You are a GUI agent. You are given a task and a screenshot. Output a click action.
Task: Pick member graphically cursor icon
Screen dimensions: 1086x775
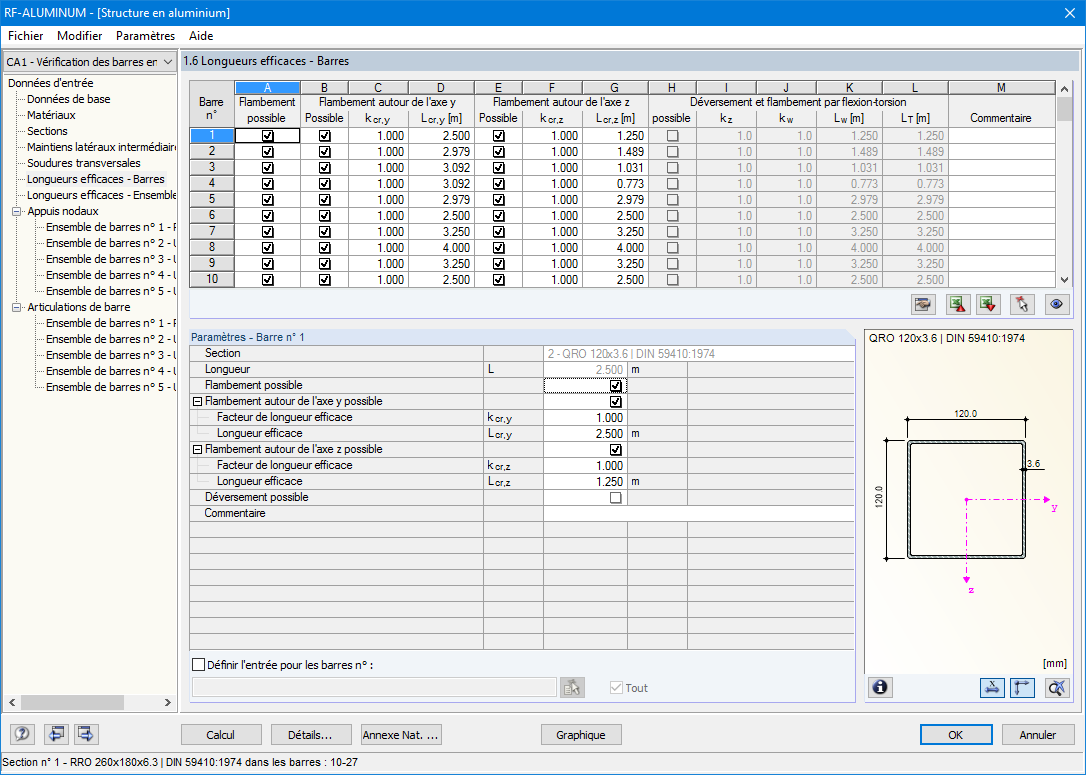pos(1022,304)
